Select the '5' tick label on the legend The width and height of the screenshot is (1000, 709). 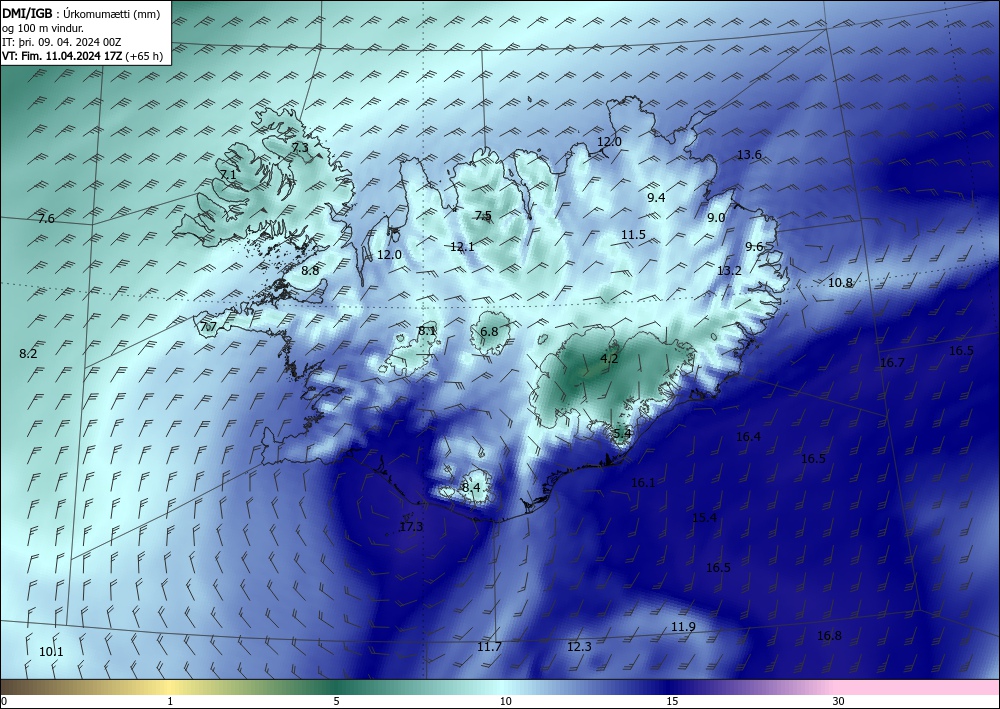click(x=336, y=702)
